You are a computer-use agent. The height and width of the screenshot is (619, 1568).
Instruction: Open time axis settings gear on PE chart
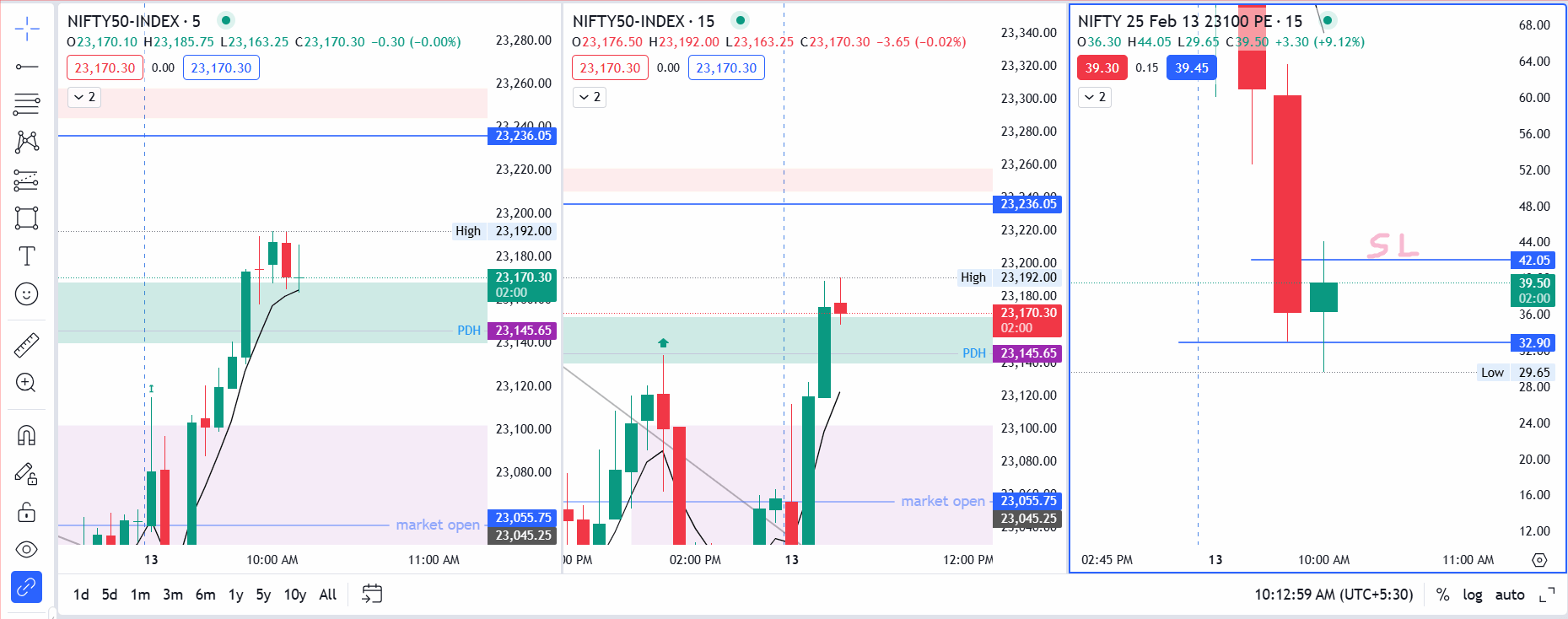tap(1539, 560)
